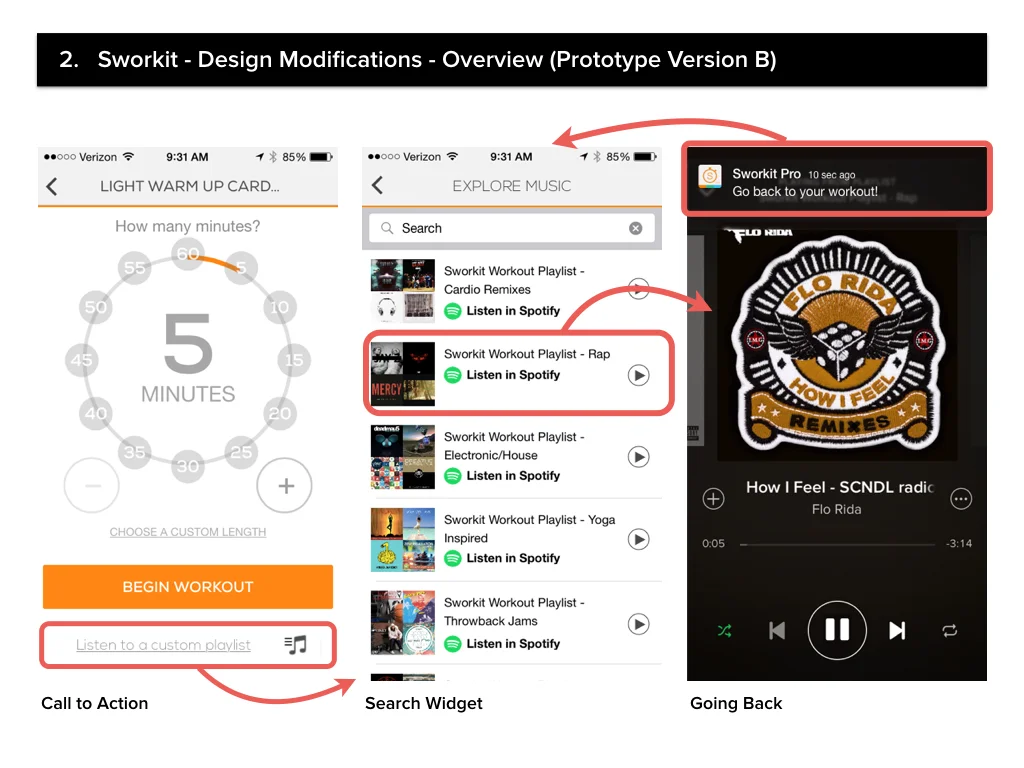
Task: Play the Yoga Inspired playlist
Action: [x=638, y=539]
